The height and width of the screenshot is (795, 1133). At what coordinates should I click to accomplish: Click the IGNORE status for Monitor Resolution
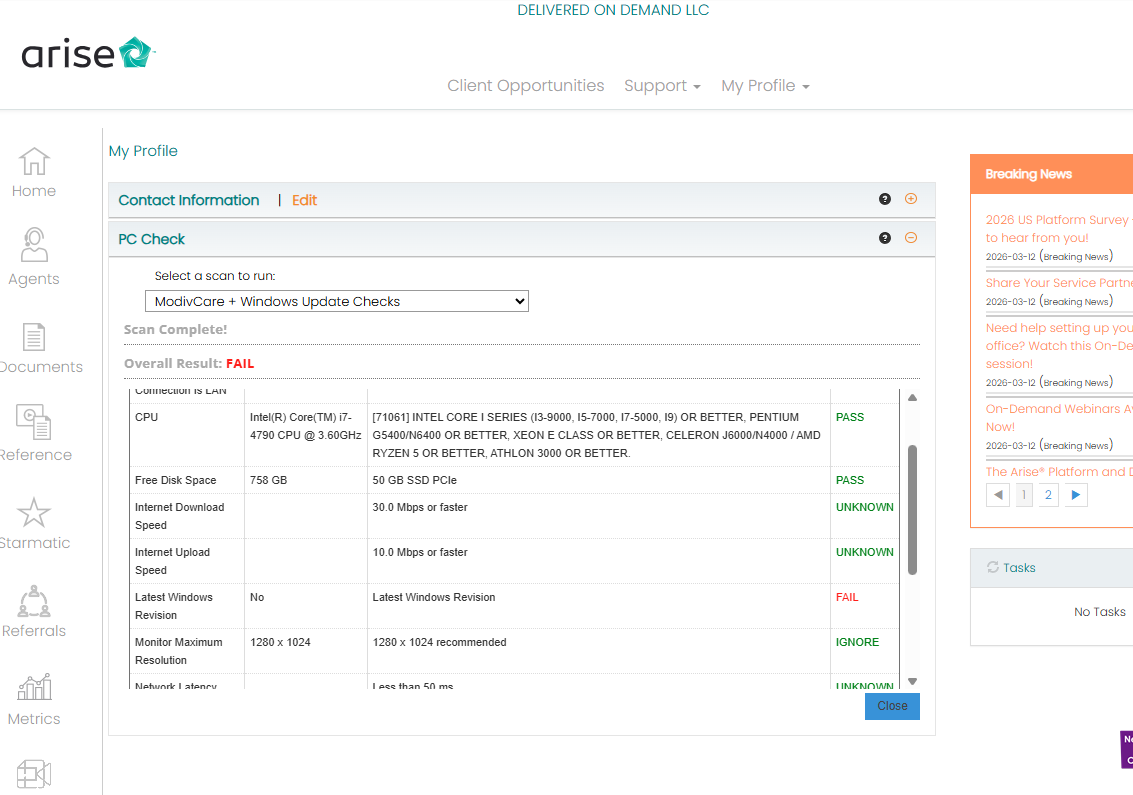858,642
